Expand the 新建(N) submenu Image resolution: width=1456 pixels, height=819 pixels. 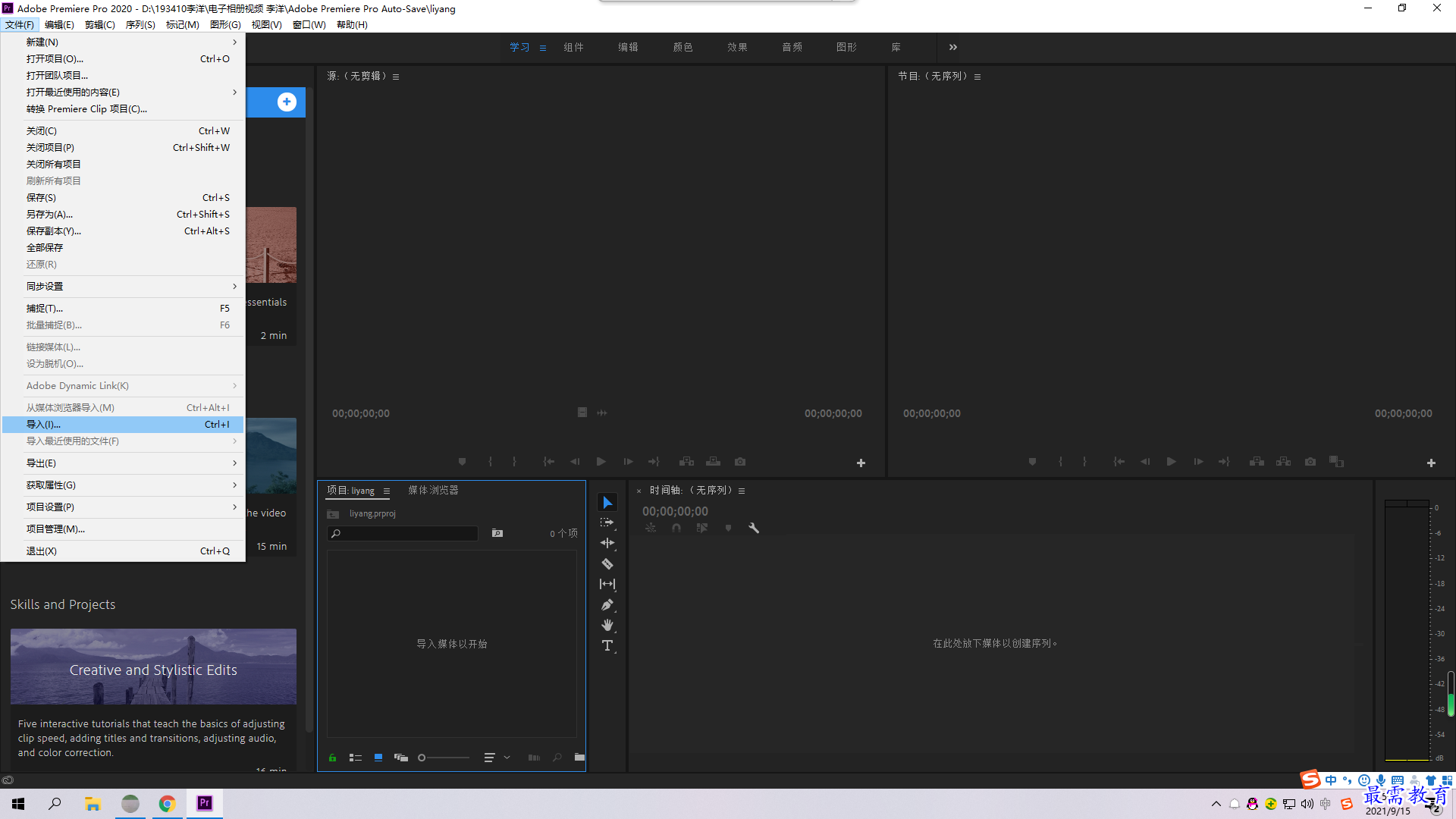123,42
